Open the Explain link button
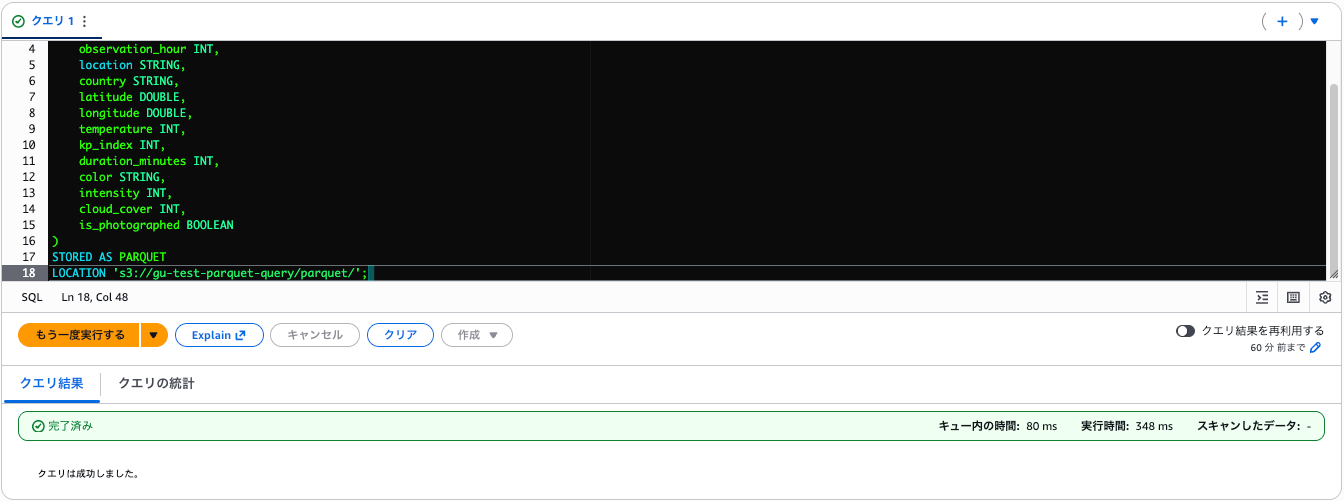The width and height of the screenshot is (1344, 501). click(x=219, y=335)
